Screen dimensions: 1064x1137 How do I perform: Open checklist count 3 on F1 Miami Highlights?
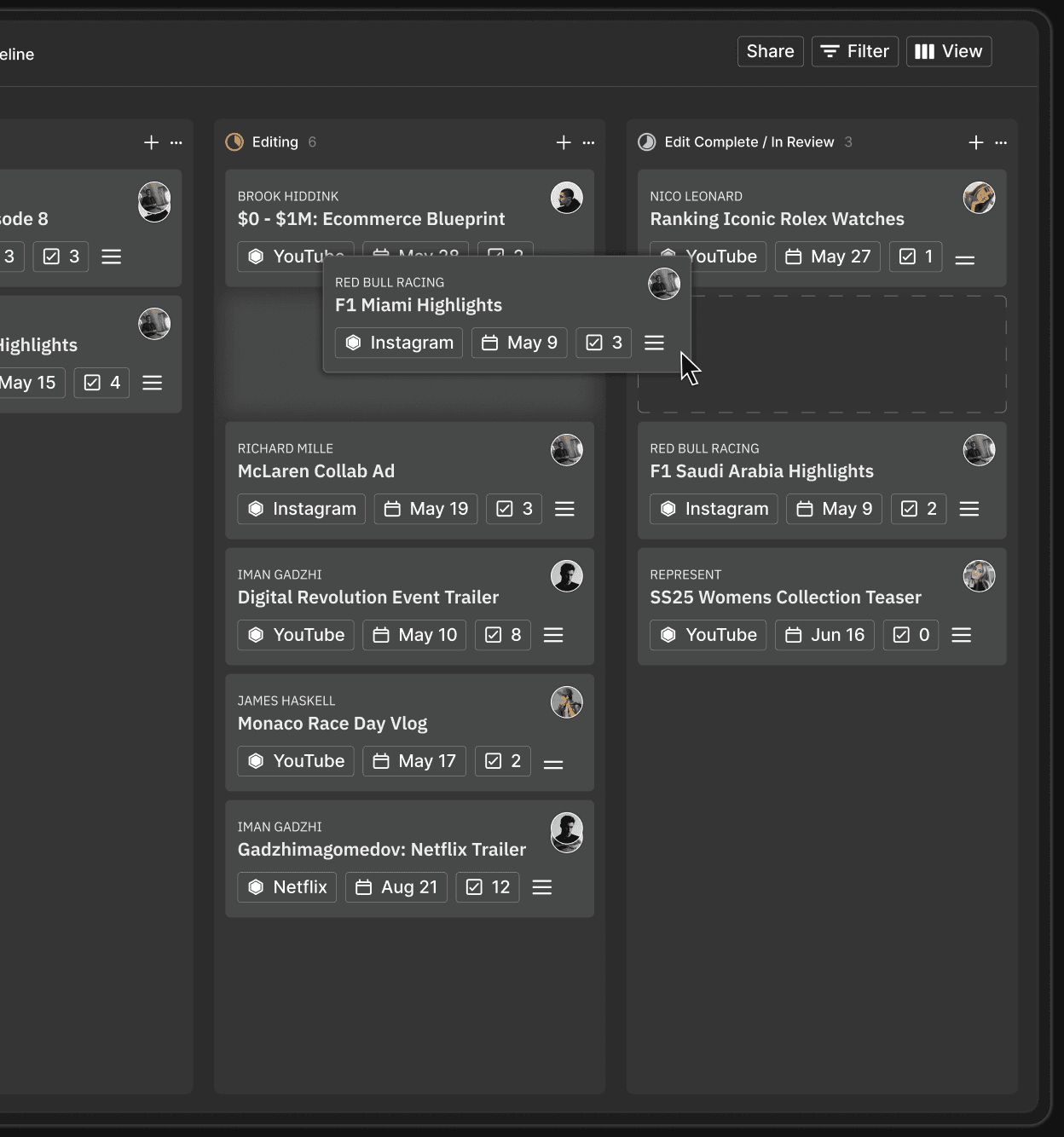(x=604, y=343)
